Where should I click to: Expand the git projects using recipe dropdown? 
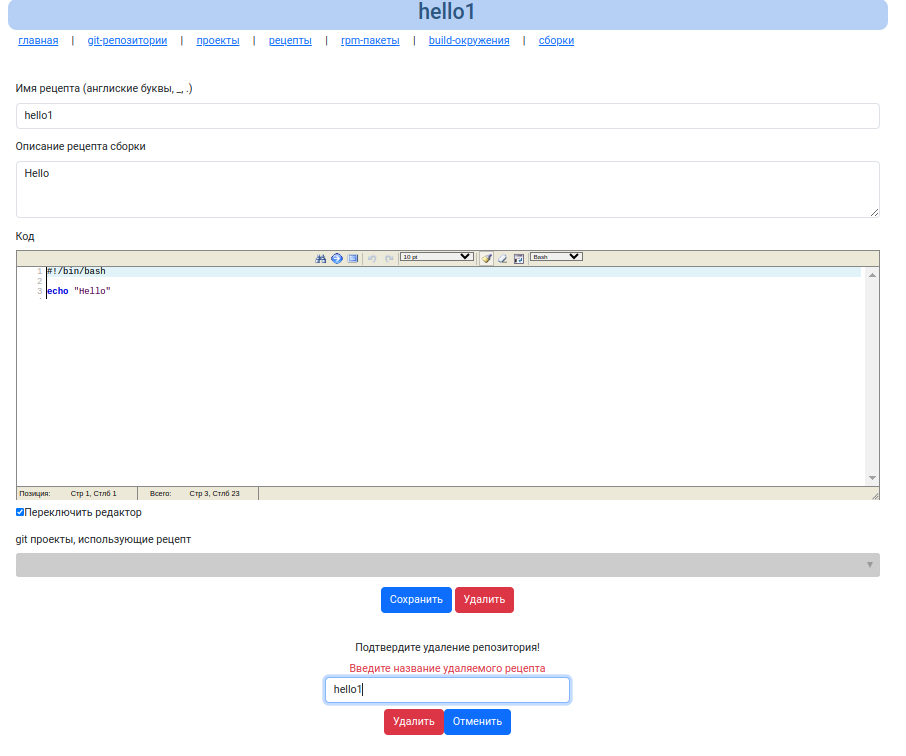[447, 565]
